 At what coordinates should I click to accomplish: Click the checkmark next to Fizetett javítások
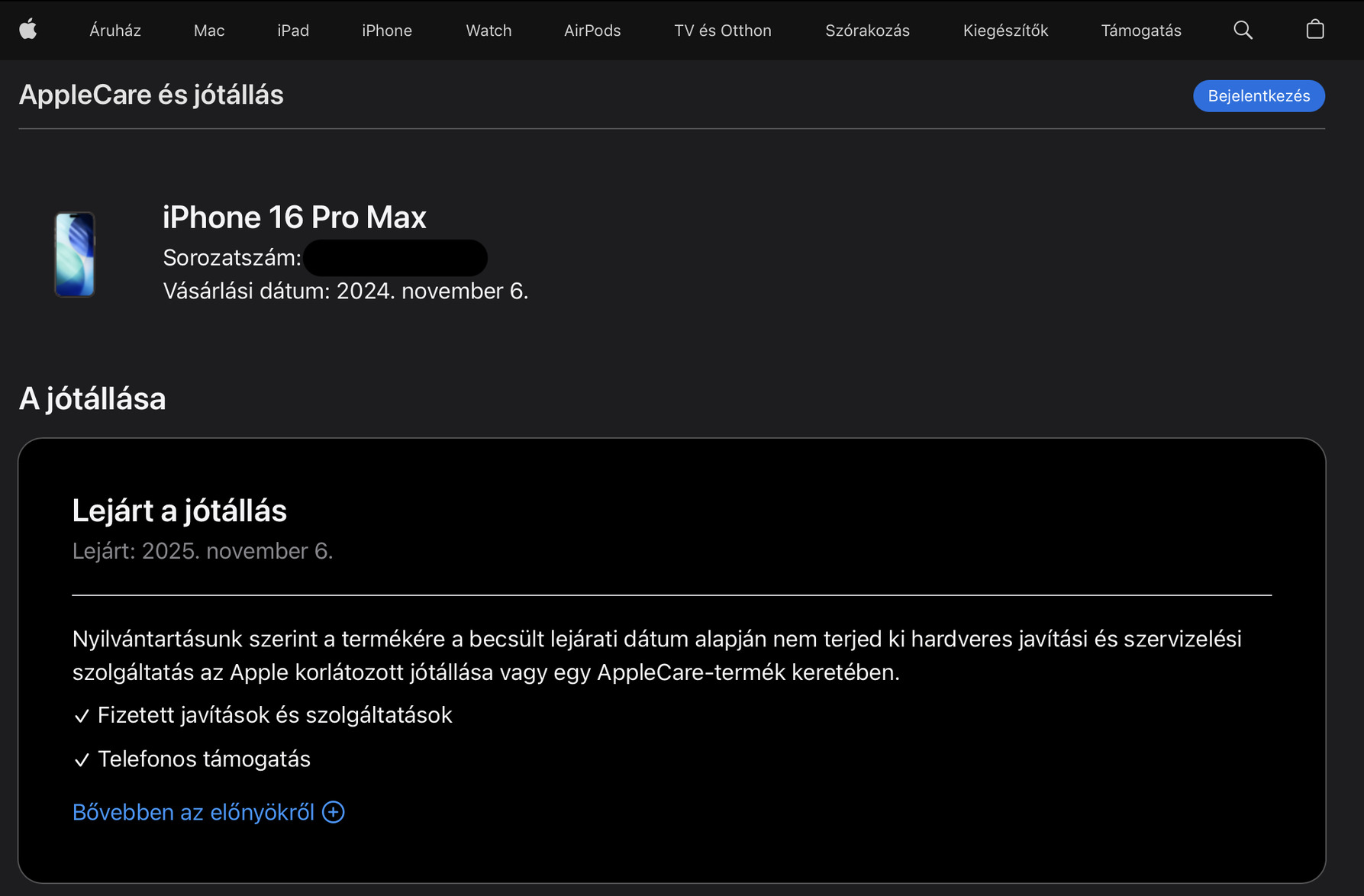[82, 716]
